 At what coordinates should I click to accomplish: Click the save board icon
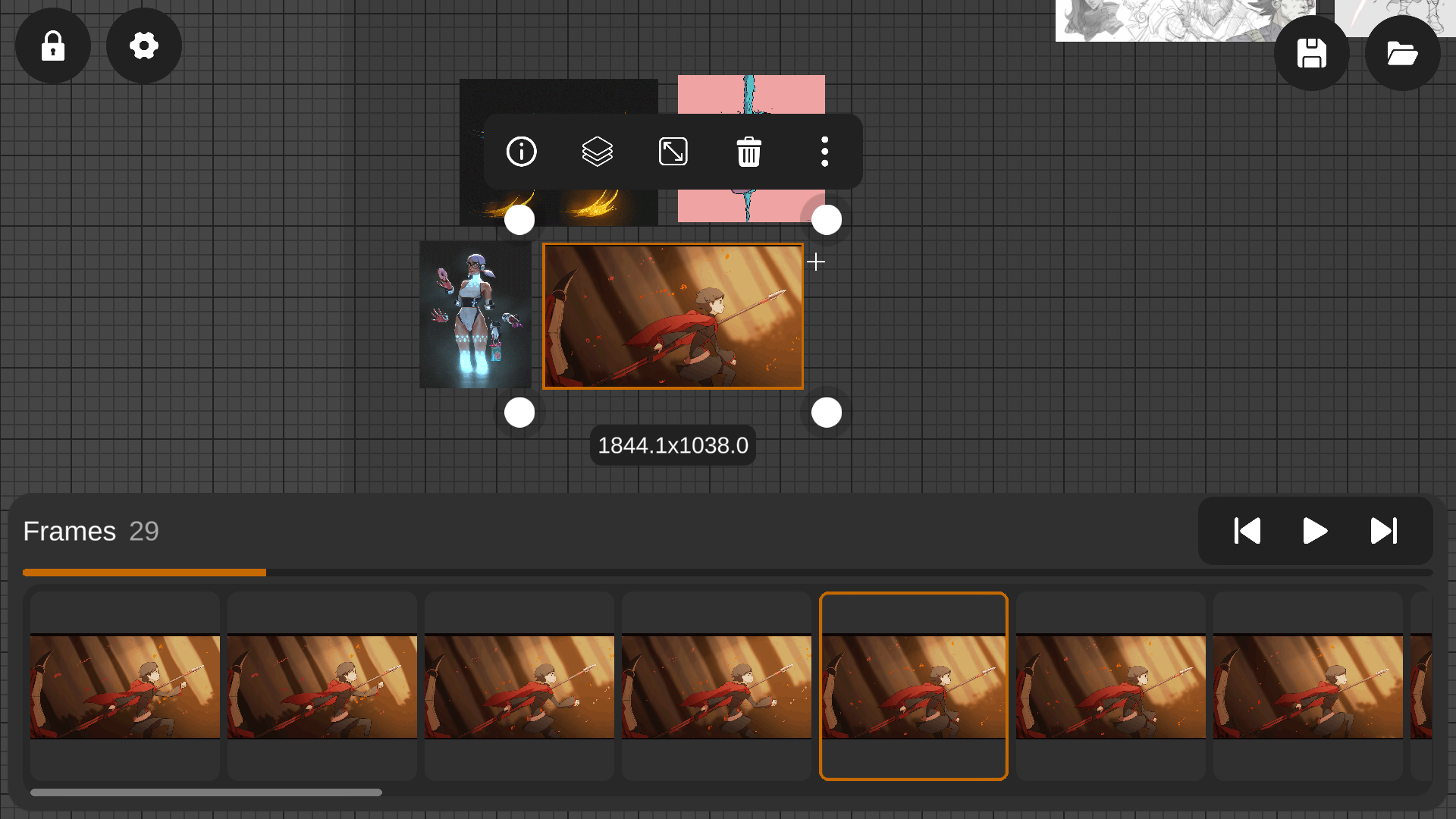[1311, 53]
